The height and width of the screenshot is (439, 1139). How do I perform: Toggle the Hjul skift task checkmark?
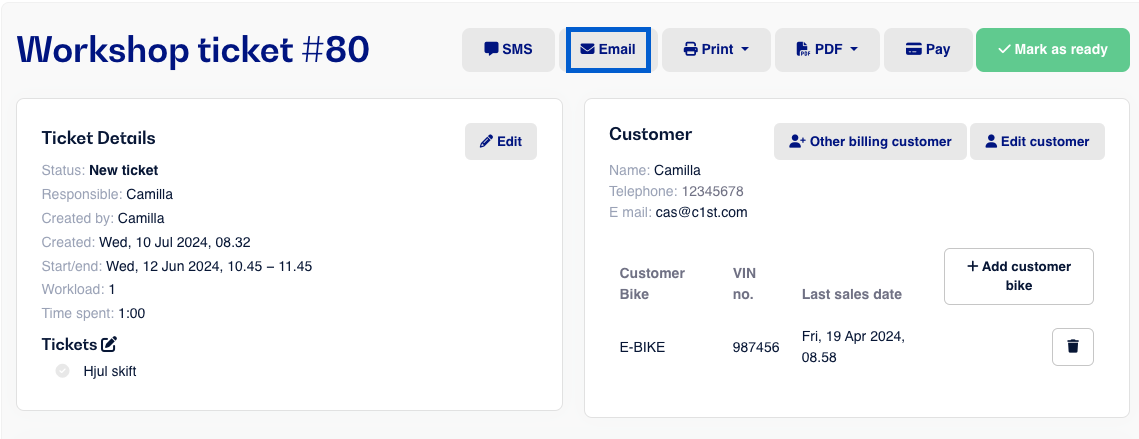pyautogui.click(x=62, y=371)
